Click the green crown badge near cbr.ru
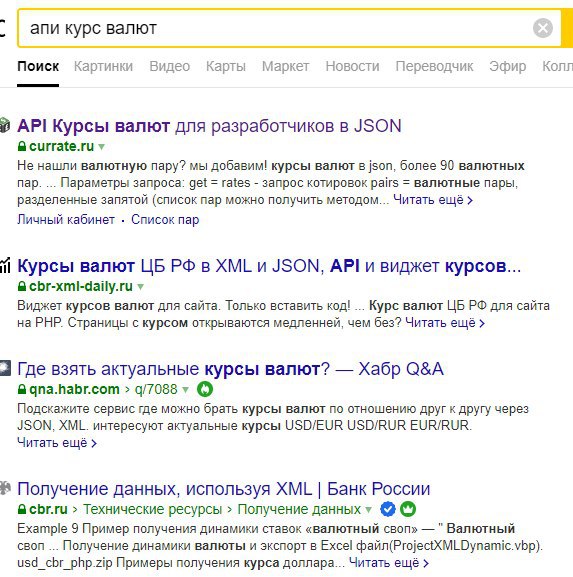The height and width of the screenshot is (577, 573). [408, 510]
